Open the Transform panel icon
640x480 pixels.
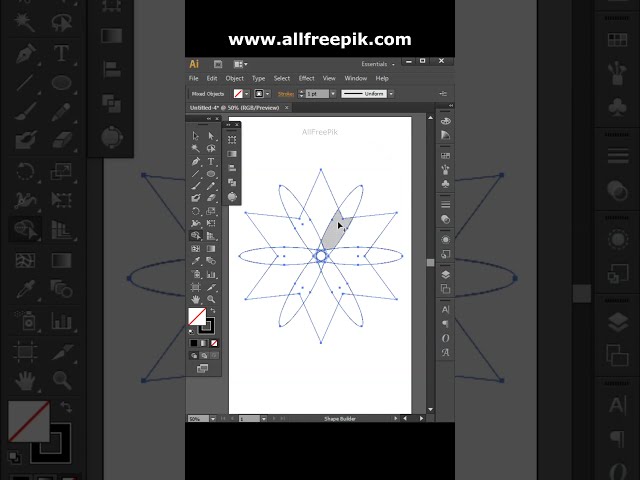232,140
